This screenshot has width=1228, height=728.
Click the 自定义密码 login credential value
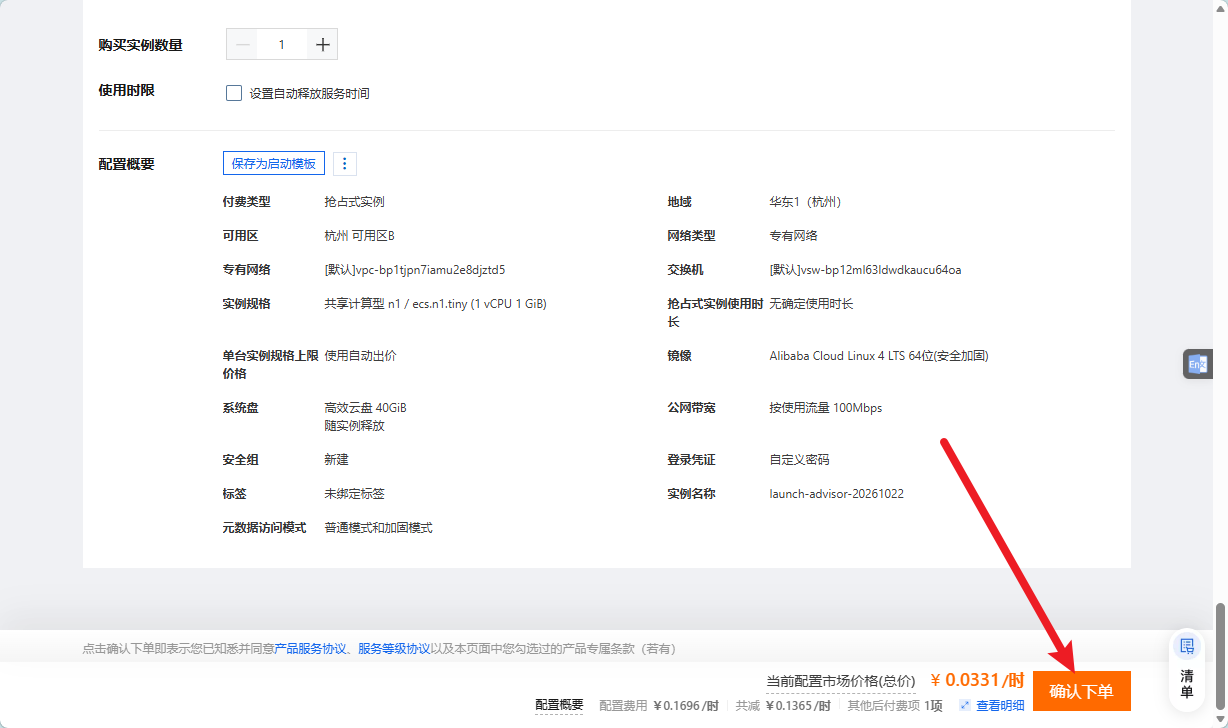click(799, 460)
